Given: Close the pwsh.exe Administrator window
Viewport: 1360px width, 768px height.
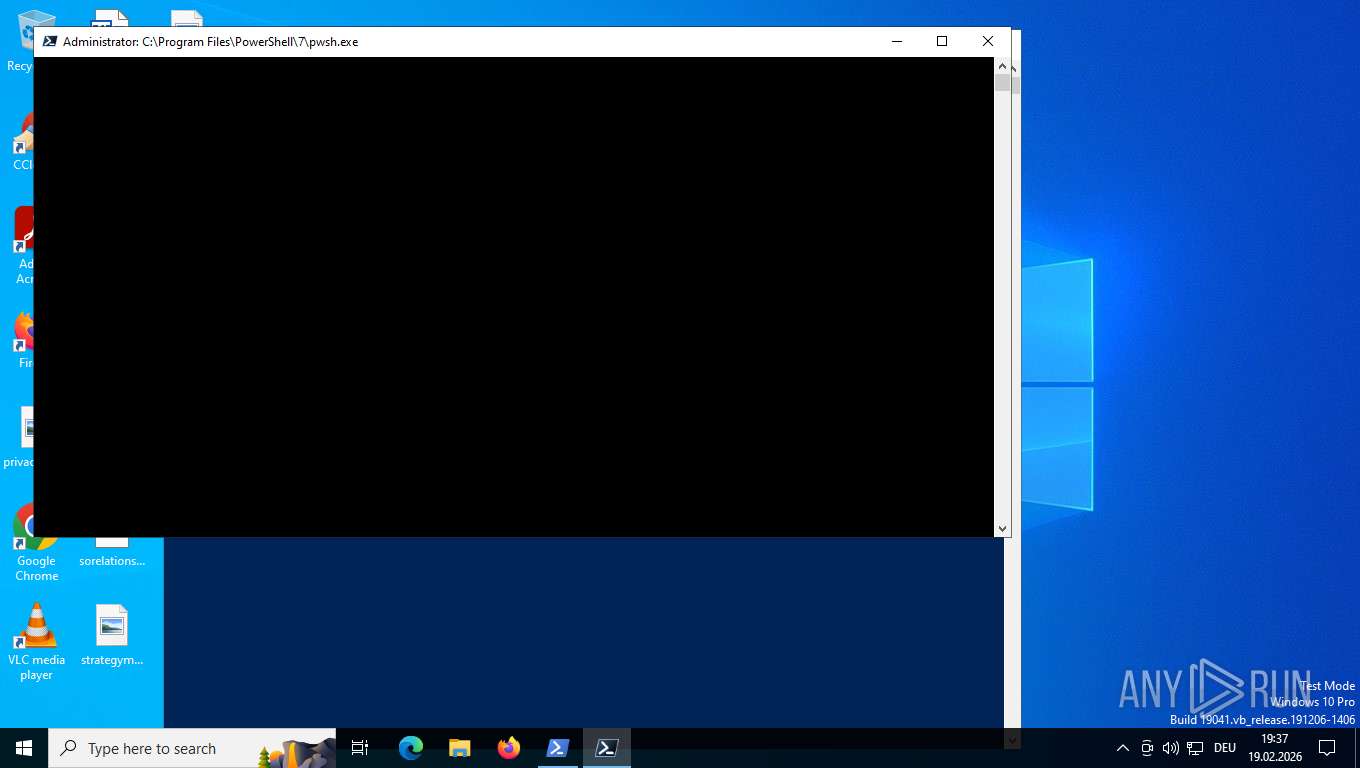Looking at the screenshot, I should click(x=987, y=41).
